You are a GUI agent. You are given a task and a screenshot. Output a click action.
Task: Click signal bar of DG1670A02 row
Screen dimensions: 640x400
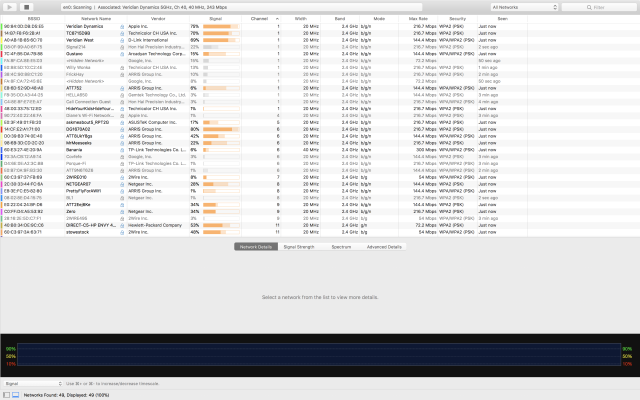(221, 129)
